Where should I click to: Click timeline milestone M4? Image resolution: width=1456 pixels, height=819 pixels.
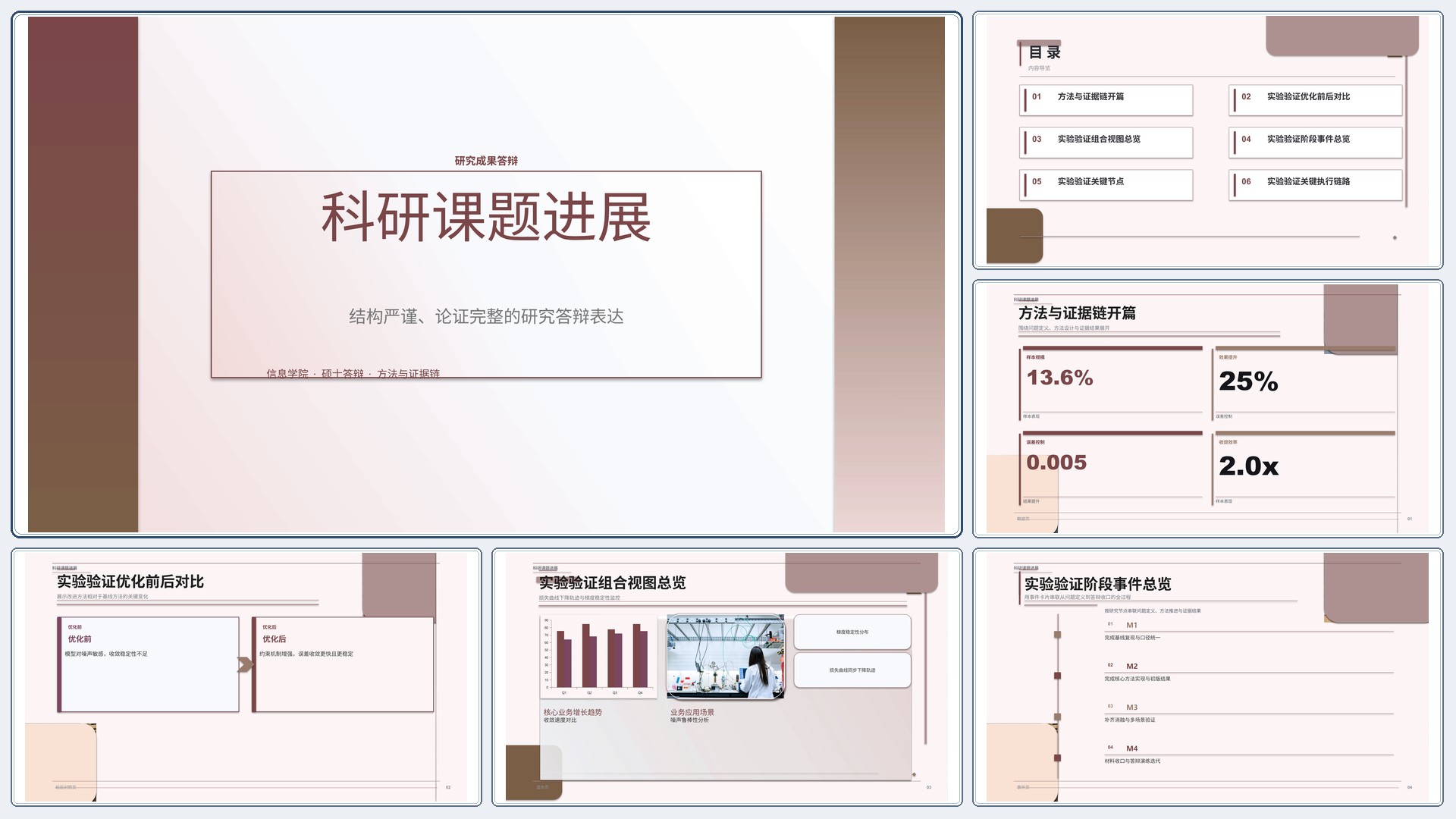[1131, 748]
